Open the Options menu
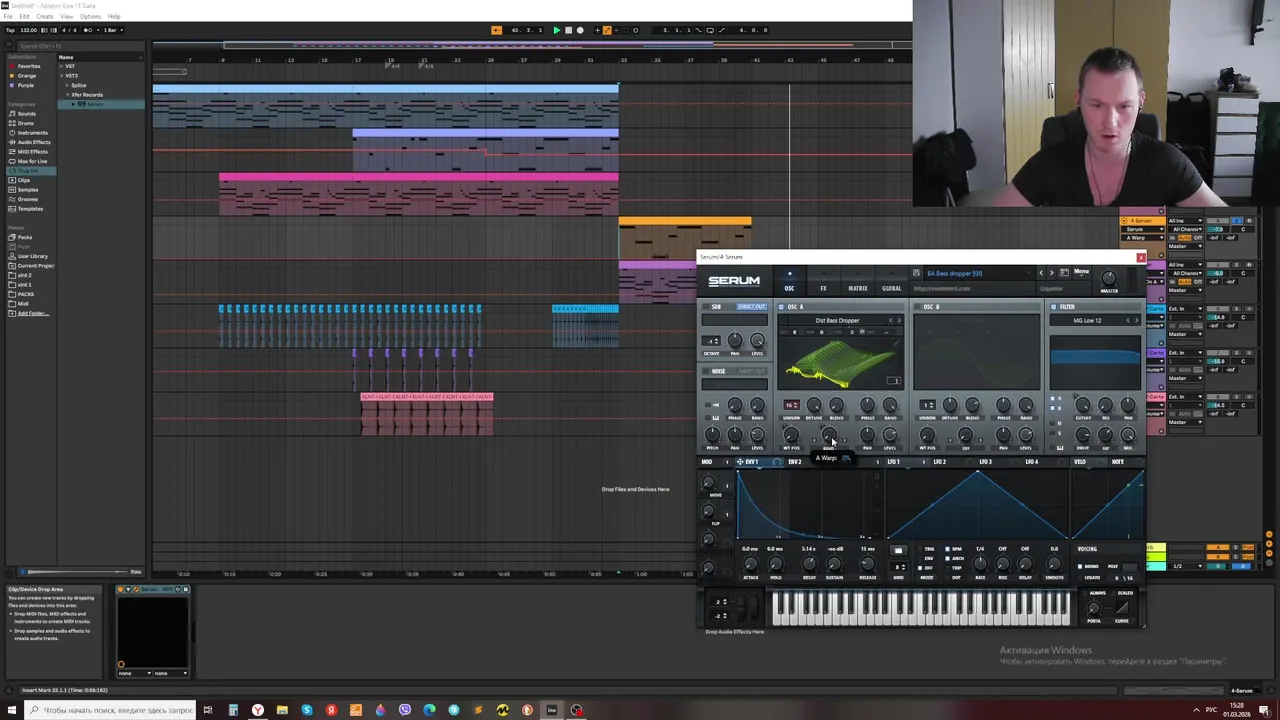1280x720 pixels. point(90,16)
